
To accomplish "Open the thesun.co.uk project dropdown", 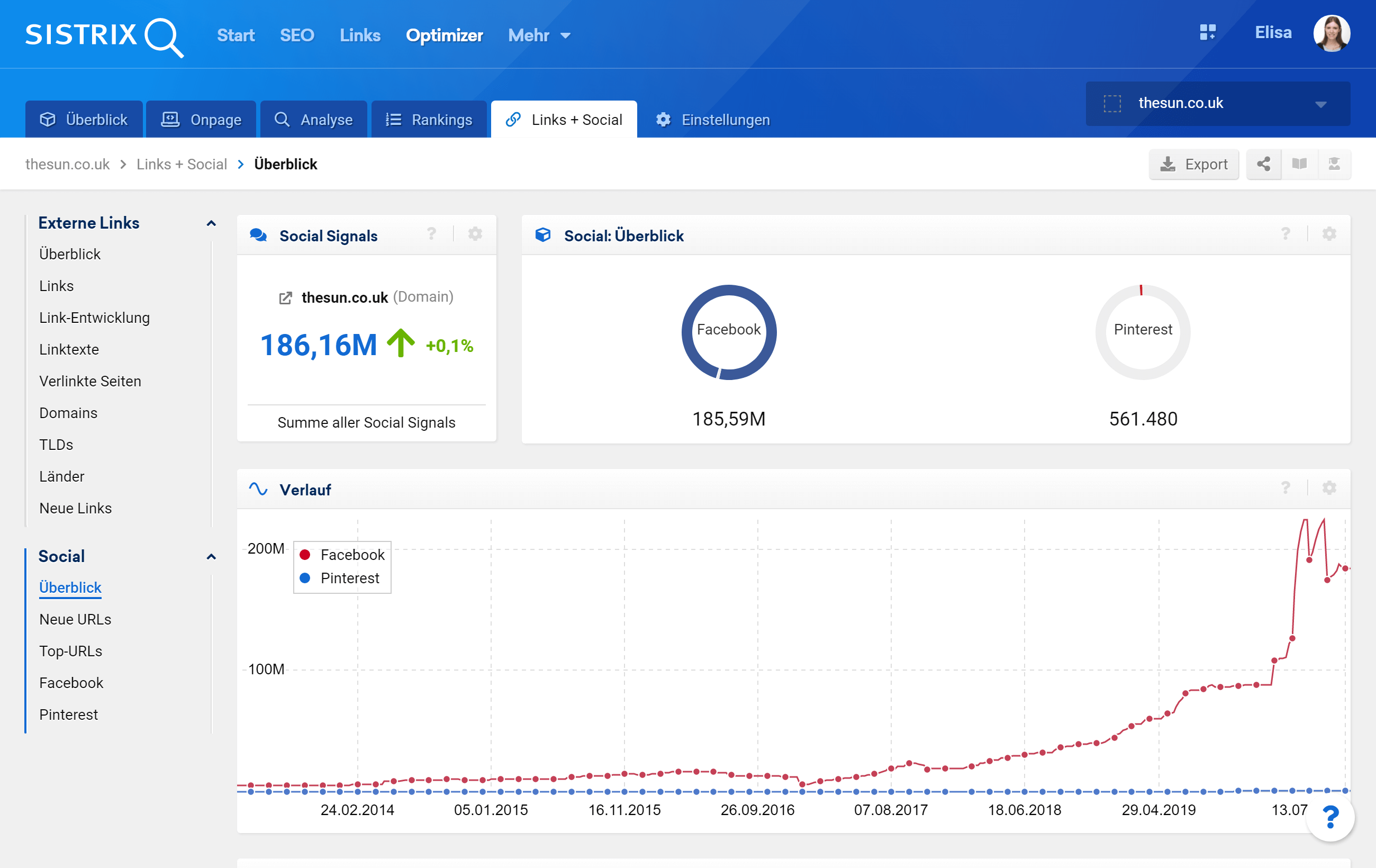I will (x=1217, y=103).
